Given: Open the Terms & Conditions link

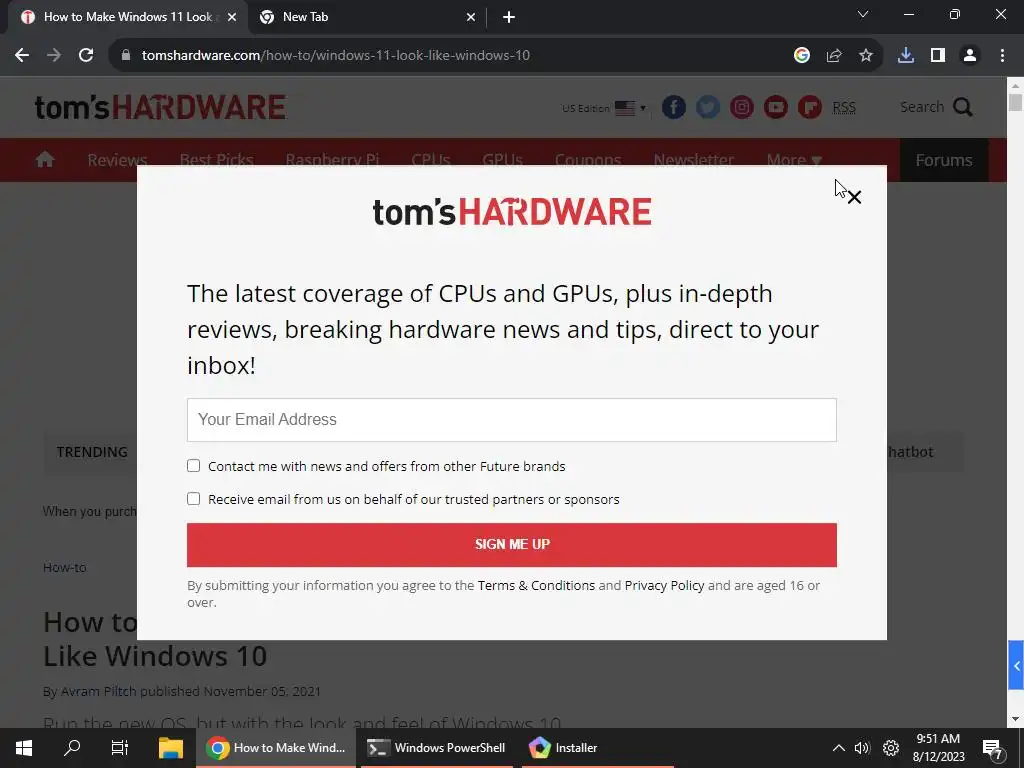Looking at the screenshot, I should coord(536,585).
